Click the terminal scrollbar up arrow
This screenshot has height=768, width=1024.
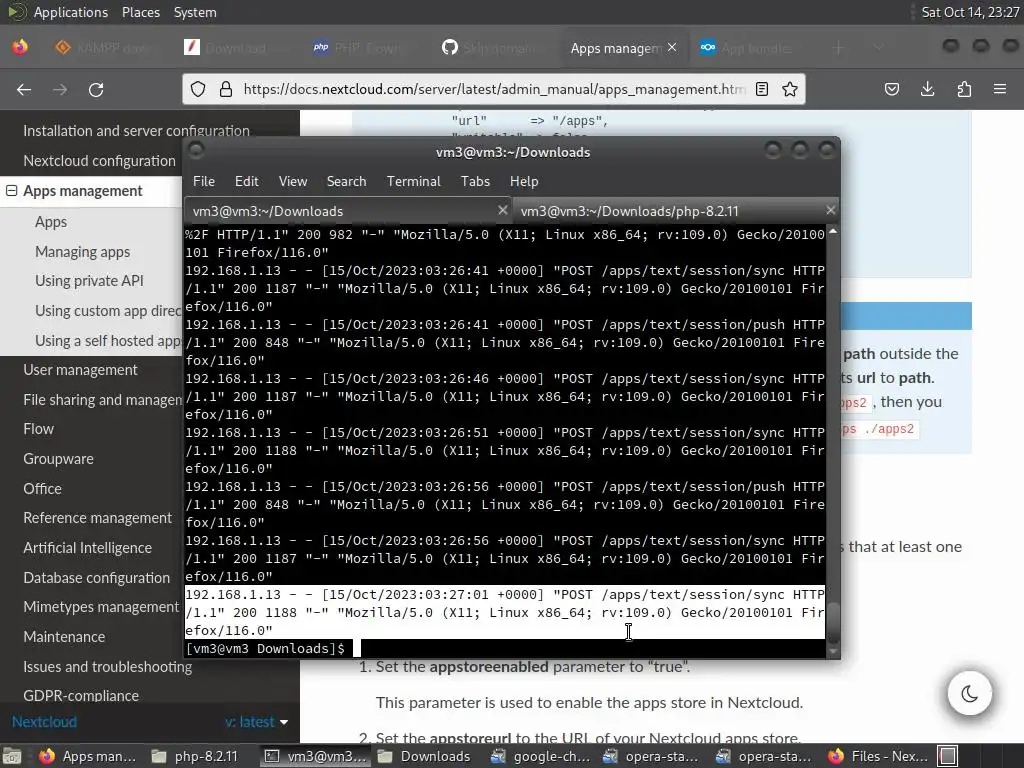point(833,231)
